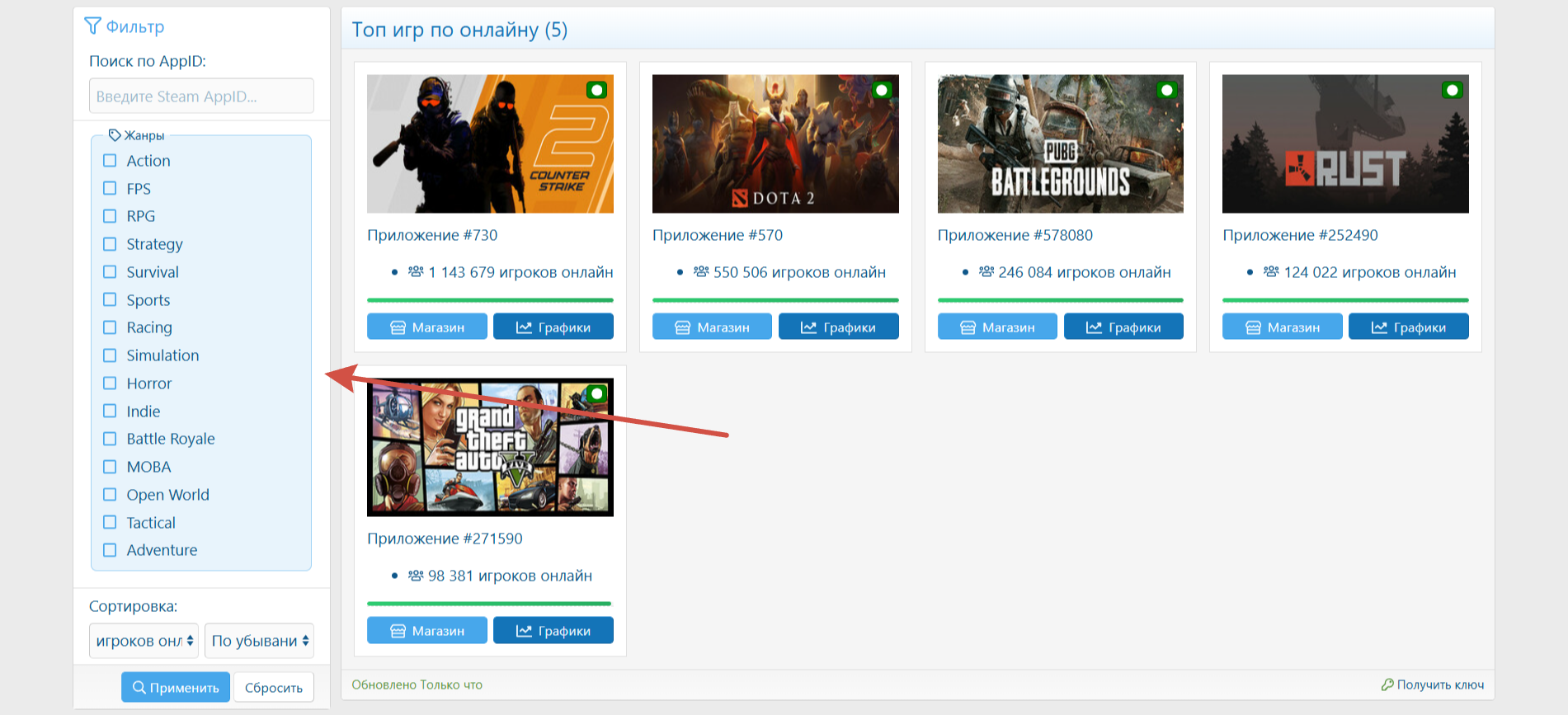This screenshot has height=715, width=1568.
Task: Open the Counter-Strike 2 cover image
Action: [x=490, y=144]
